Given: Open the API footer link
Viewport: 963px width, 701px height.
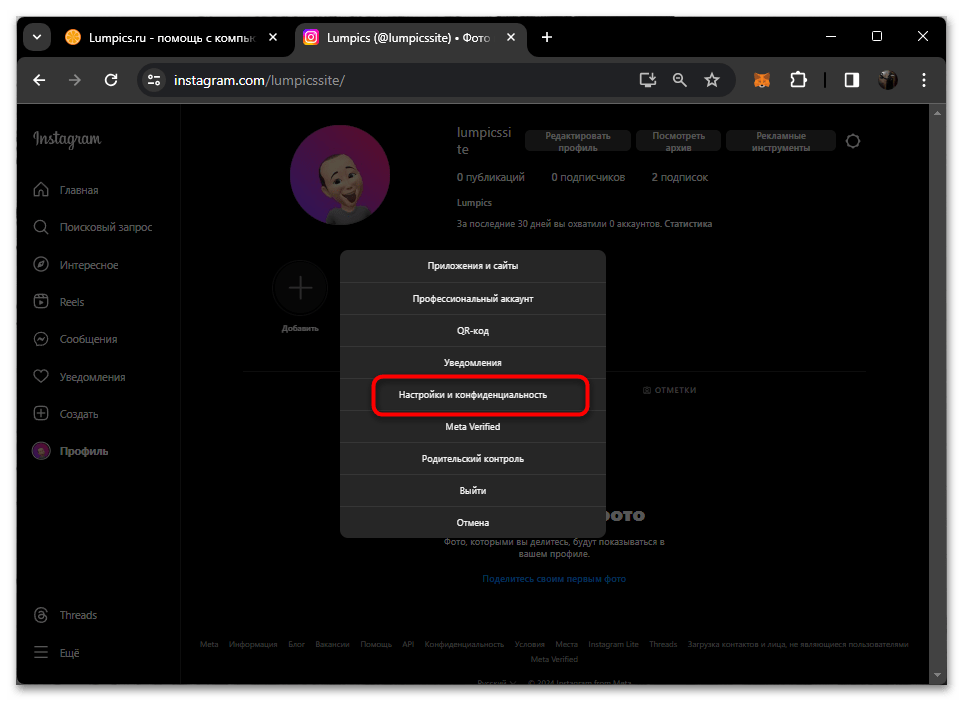Looking at the screenshot, I should click(x=408, y=644).
